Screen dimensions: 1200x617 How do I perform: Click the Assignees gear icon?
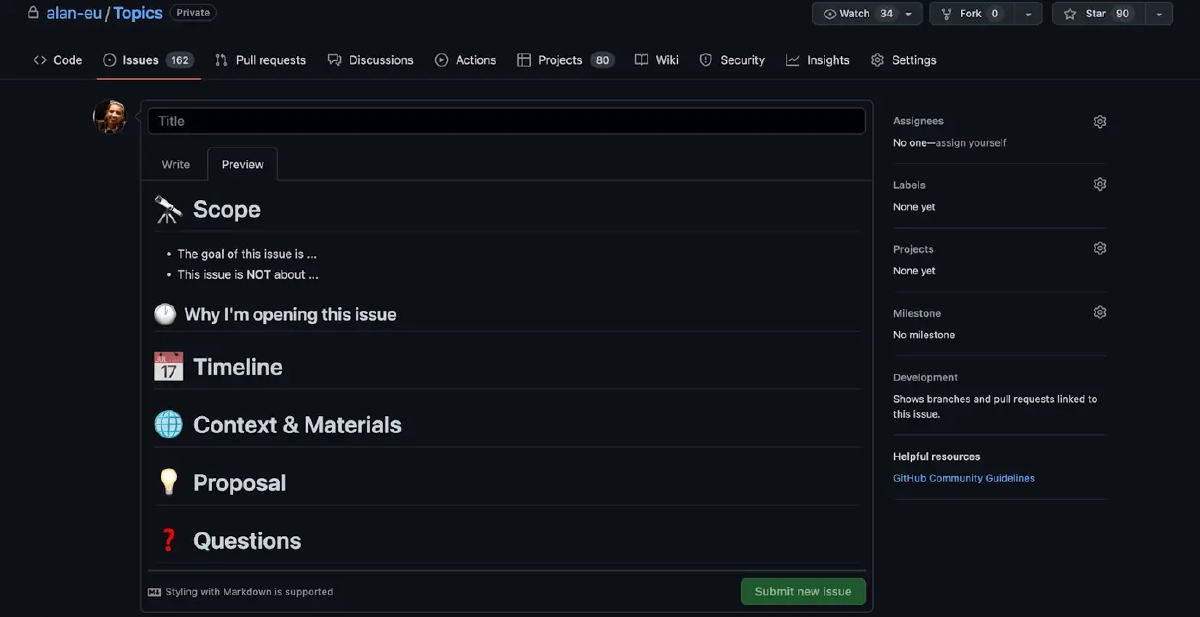[x=1099, y=121]
